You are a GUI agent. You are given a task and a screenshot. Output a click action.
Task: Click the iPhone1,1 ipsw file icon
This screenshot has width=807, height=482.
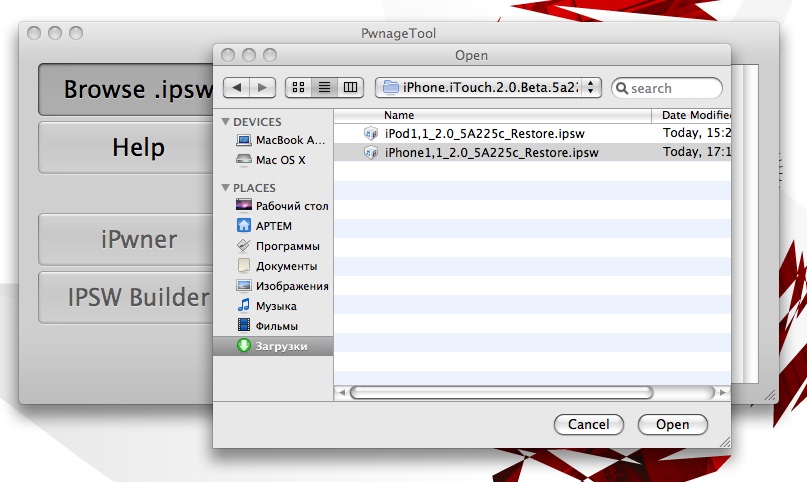point(371,153)
